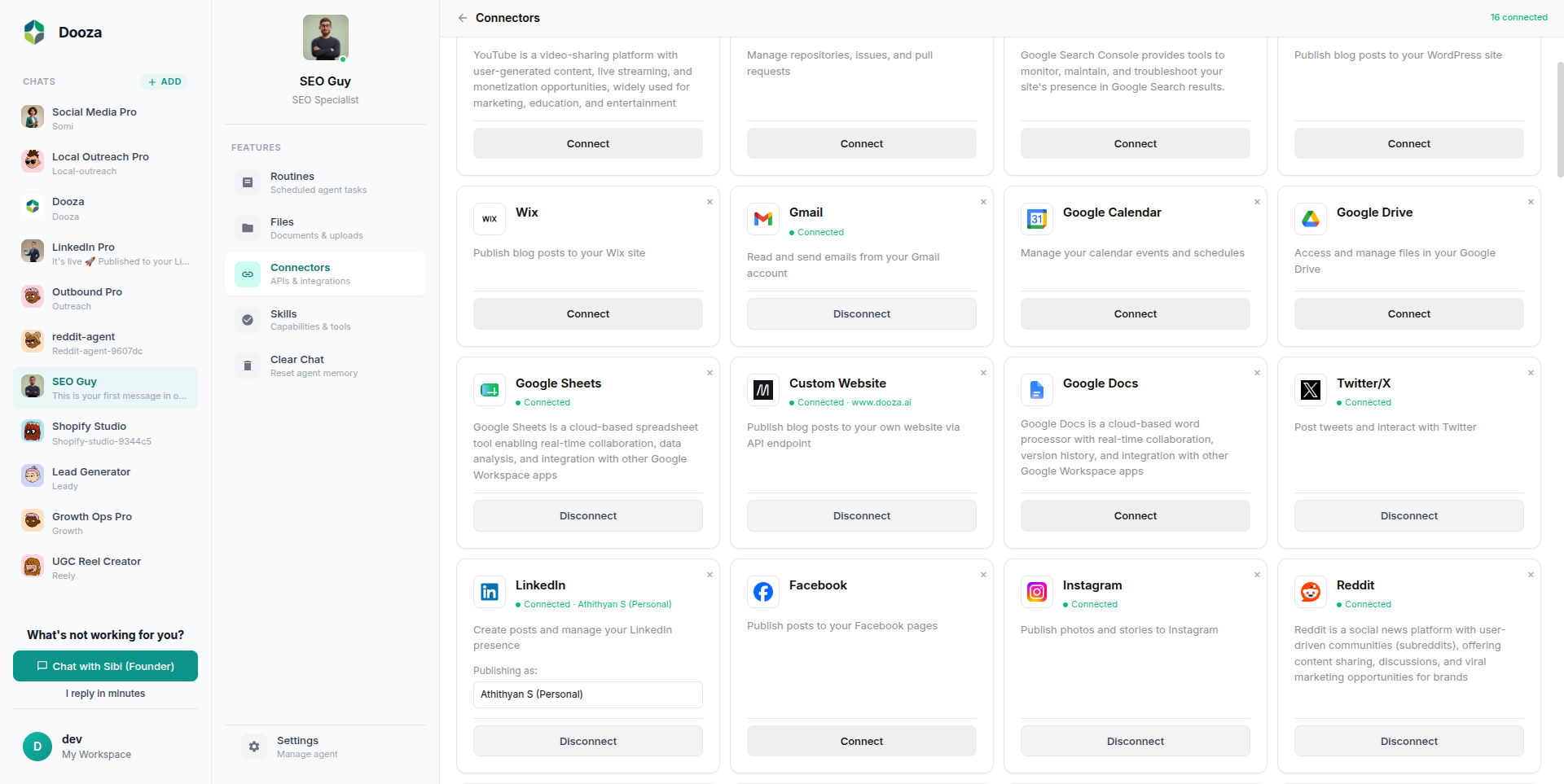Click the Clear Chat trash icon

[248, 366]
